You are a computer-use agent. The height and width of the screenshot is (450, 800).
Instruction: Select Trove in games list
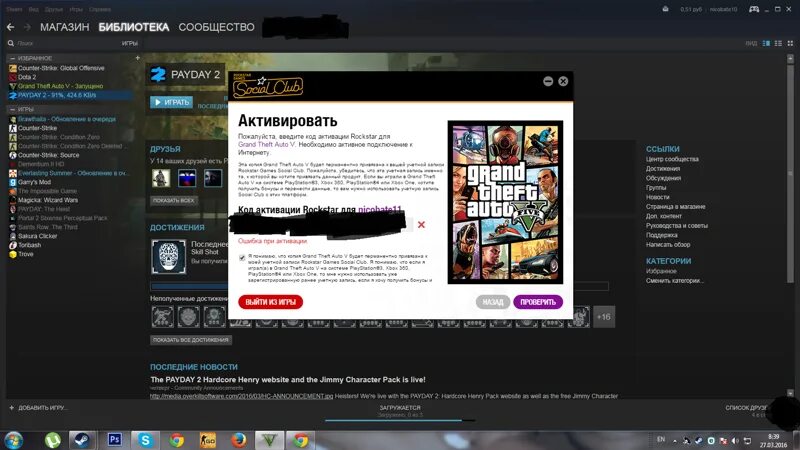[x=26, y=254]
